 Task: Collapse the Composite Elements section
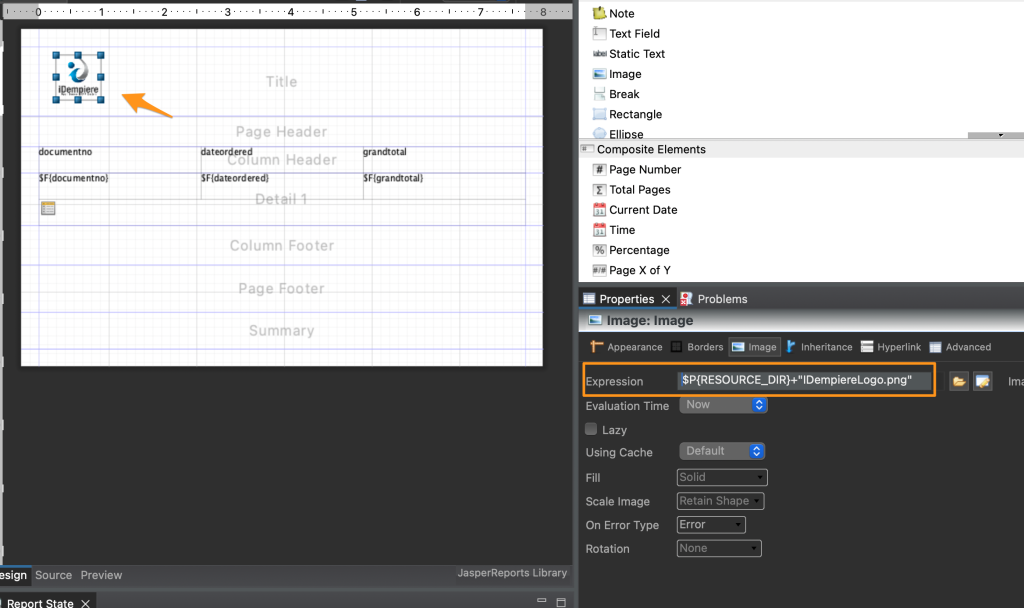[x=587, y=149]
